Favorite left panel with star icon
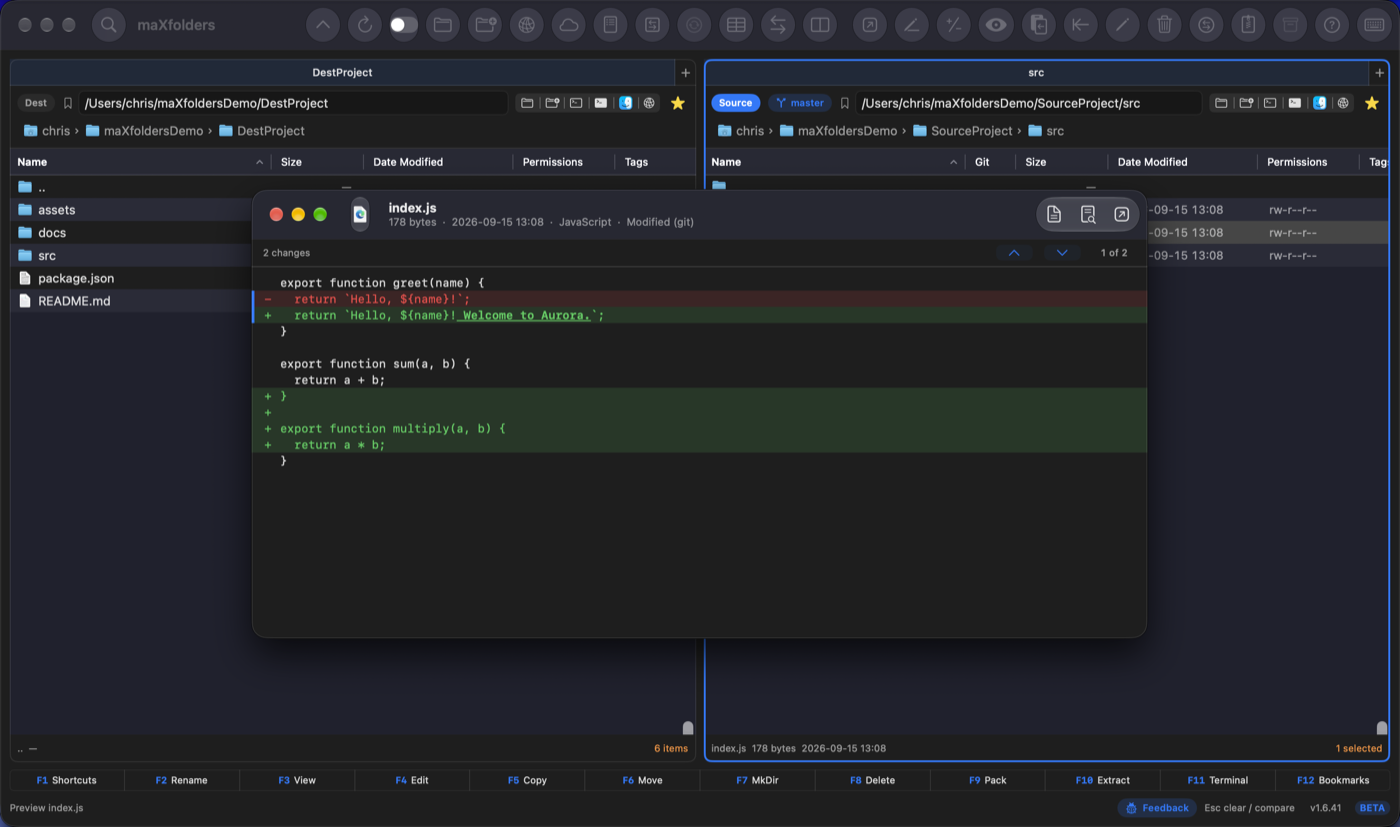This screenshot has height=827, width=1400. [677, 103]
